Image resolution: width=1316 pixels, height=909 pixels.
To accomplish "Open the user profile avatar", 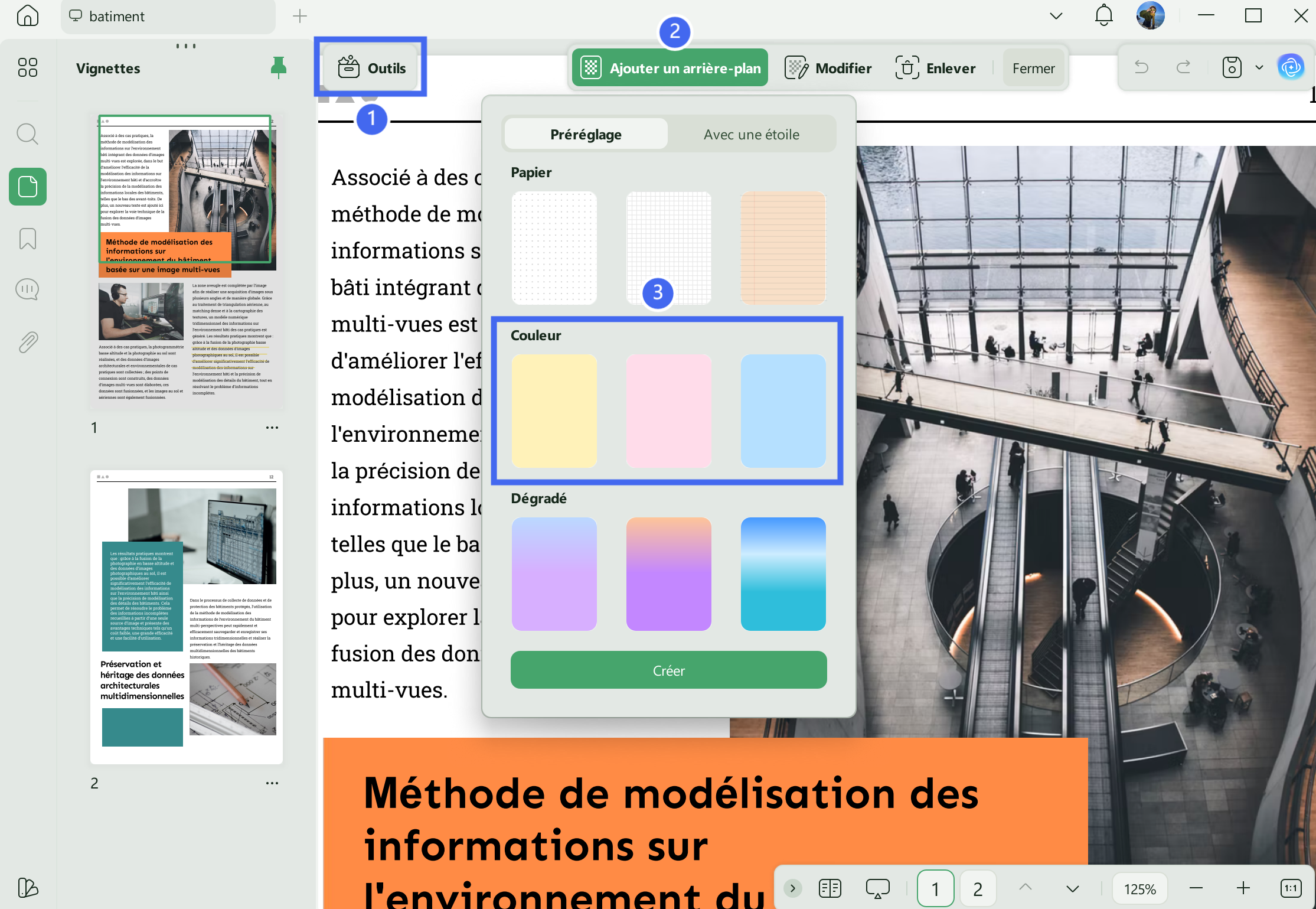I will point(1151,15).
